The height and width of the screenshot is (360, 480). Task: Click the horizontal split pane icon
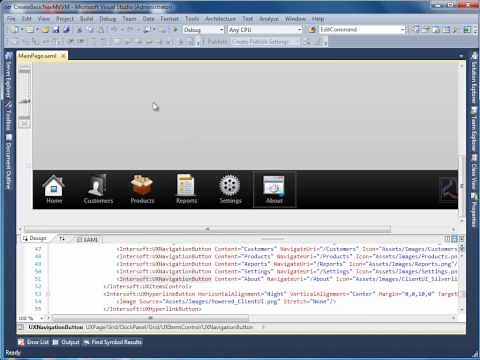[454, 239]
